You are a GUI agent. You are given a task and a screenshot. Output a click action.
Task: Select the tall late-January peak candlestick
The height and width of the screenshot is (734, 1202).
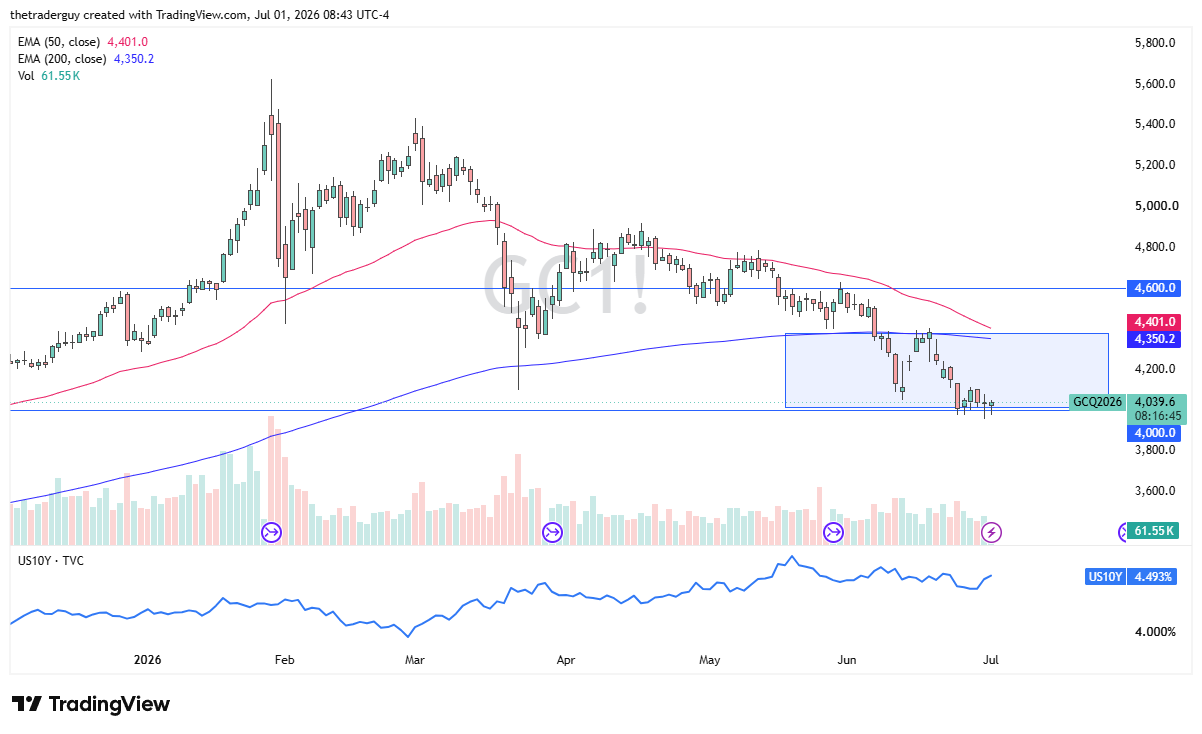point(272,125)
